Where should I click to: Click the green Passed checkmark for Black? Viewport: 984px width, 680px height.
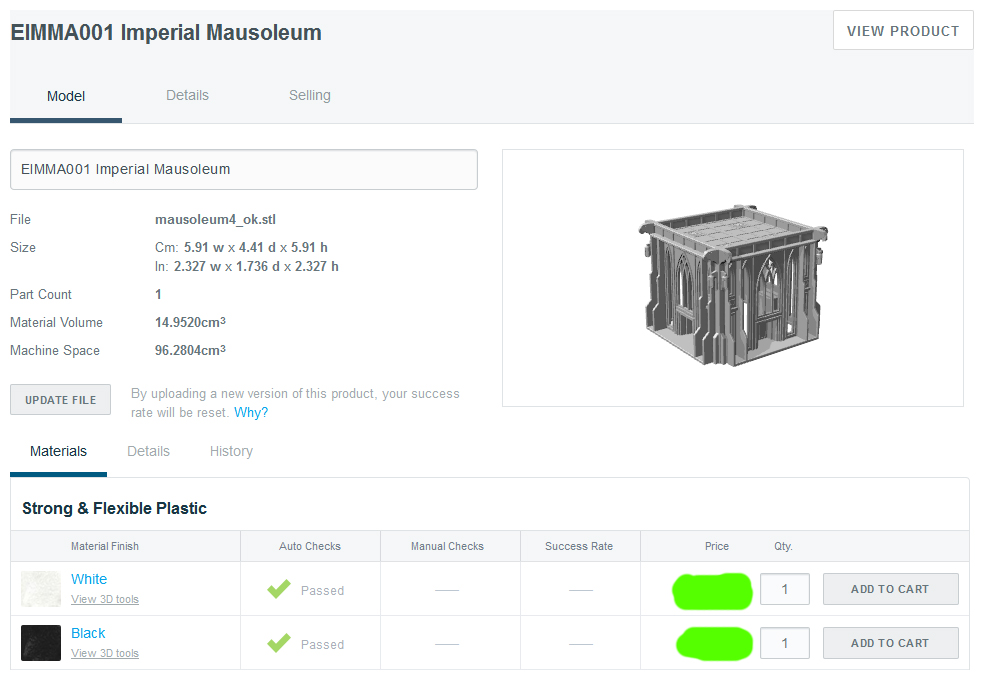coord(279,644)
